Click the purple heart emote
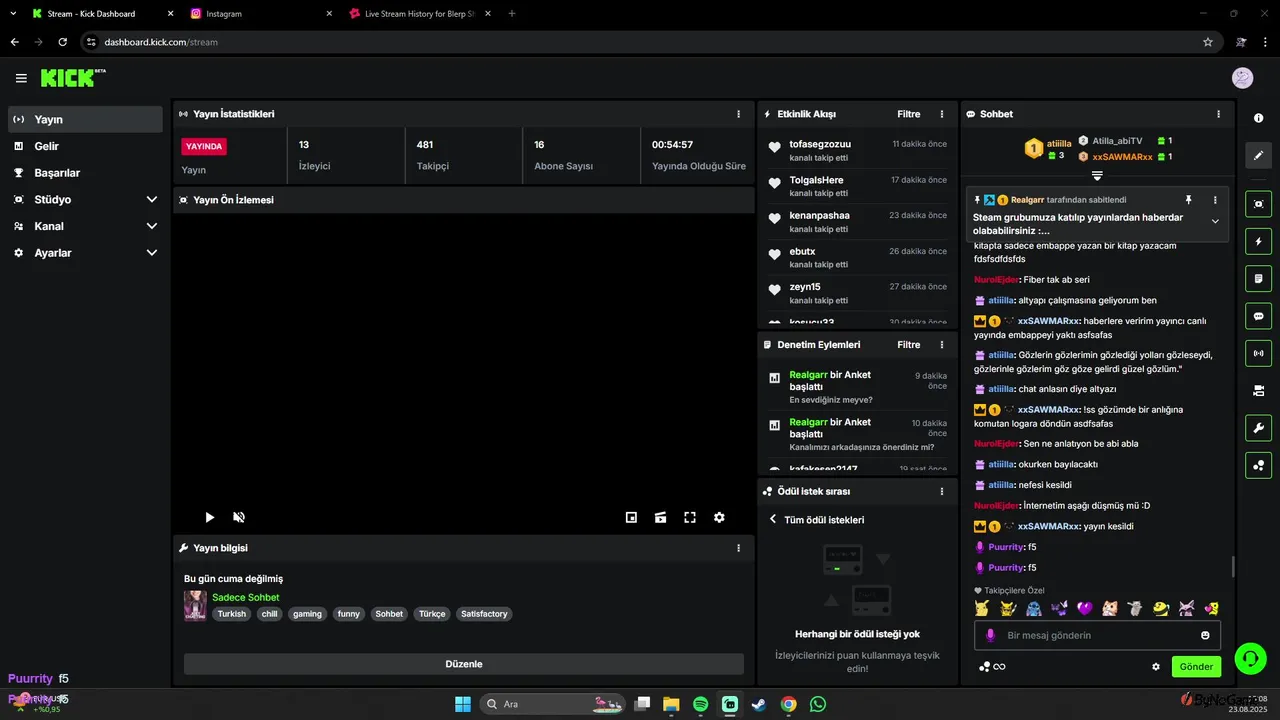 (1084, 608)
